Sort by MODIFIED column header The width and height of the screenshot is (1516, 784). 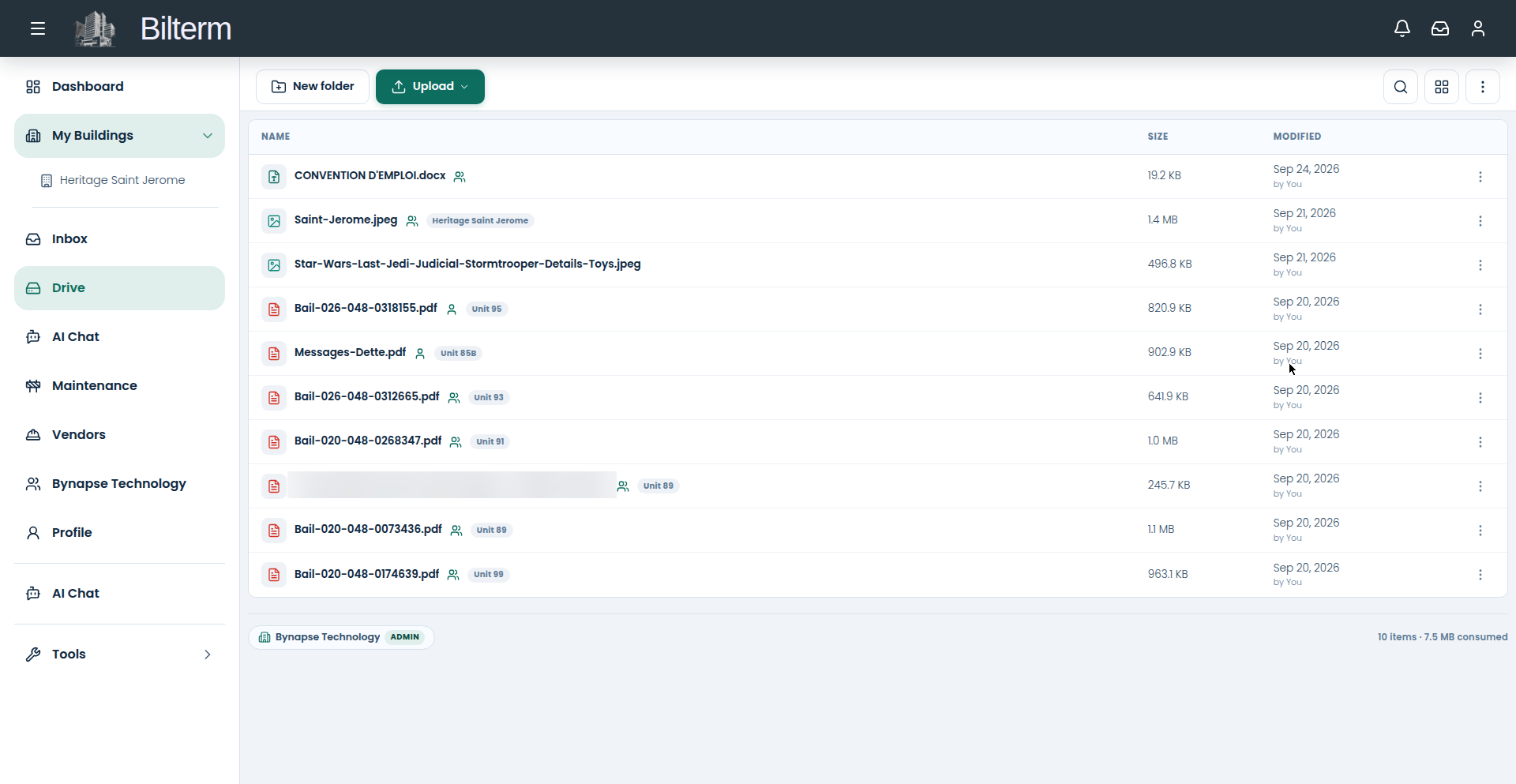pos(1297,137)
